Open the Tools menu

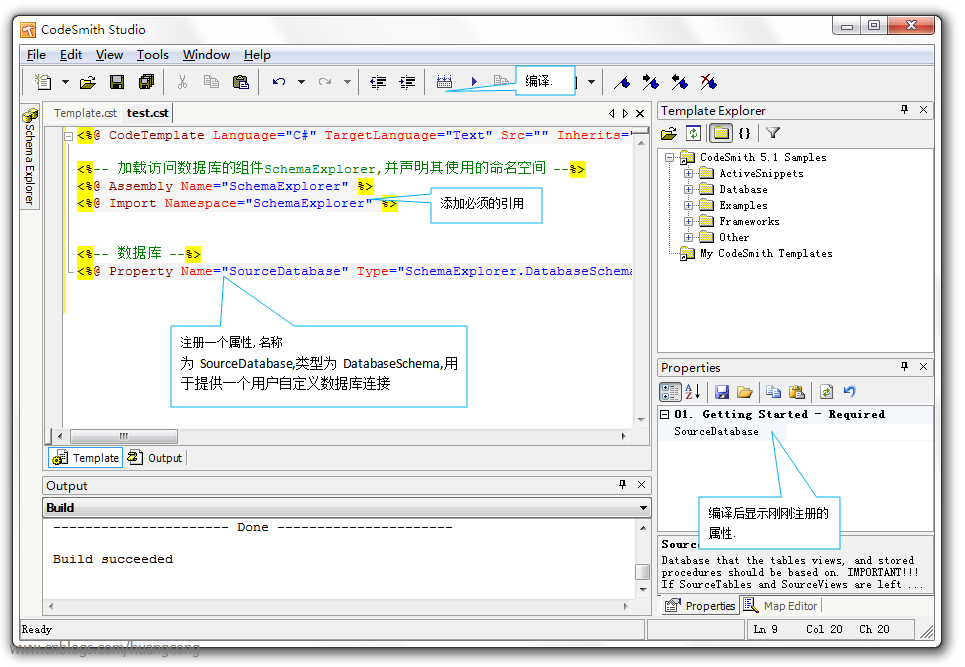pos(152,55)
